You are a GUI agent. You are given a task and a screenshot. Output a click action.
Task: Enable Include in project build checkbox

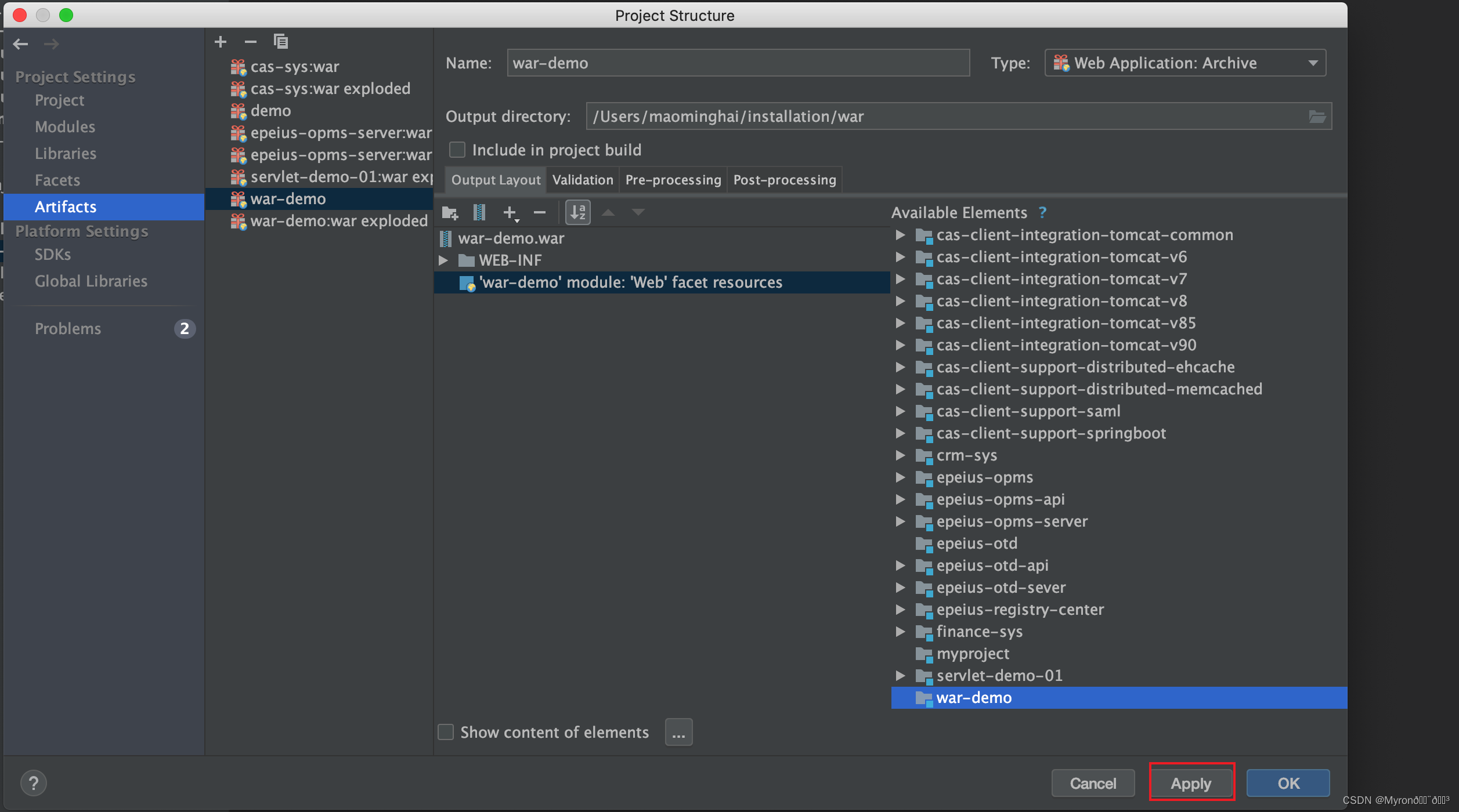457,150
